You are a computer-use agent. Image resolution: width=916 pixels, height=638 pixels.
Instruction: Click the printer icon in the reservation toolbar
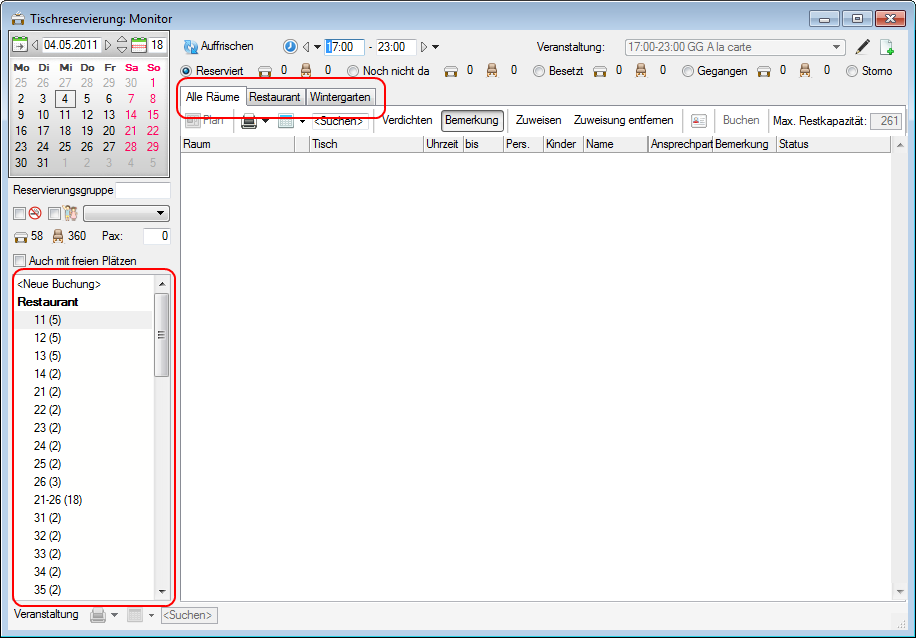coord(249,120)
